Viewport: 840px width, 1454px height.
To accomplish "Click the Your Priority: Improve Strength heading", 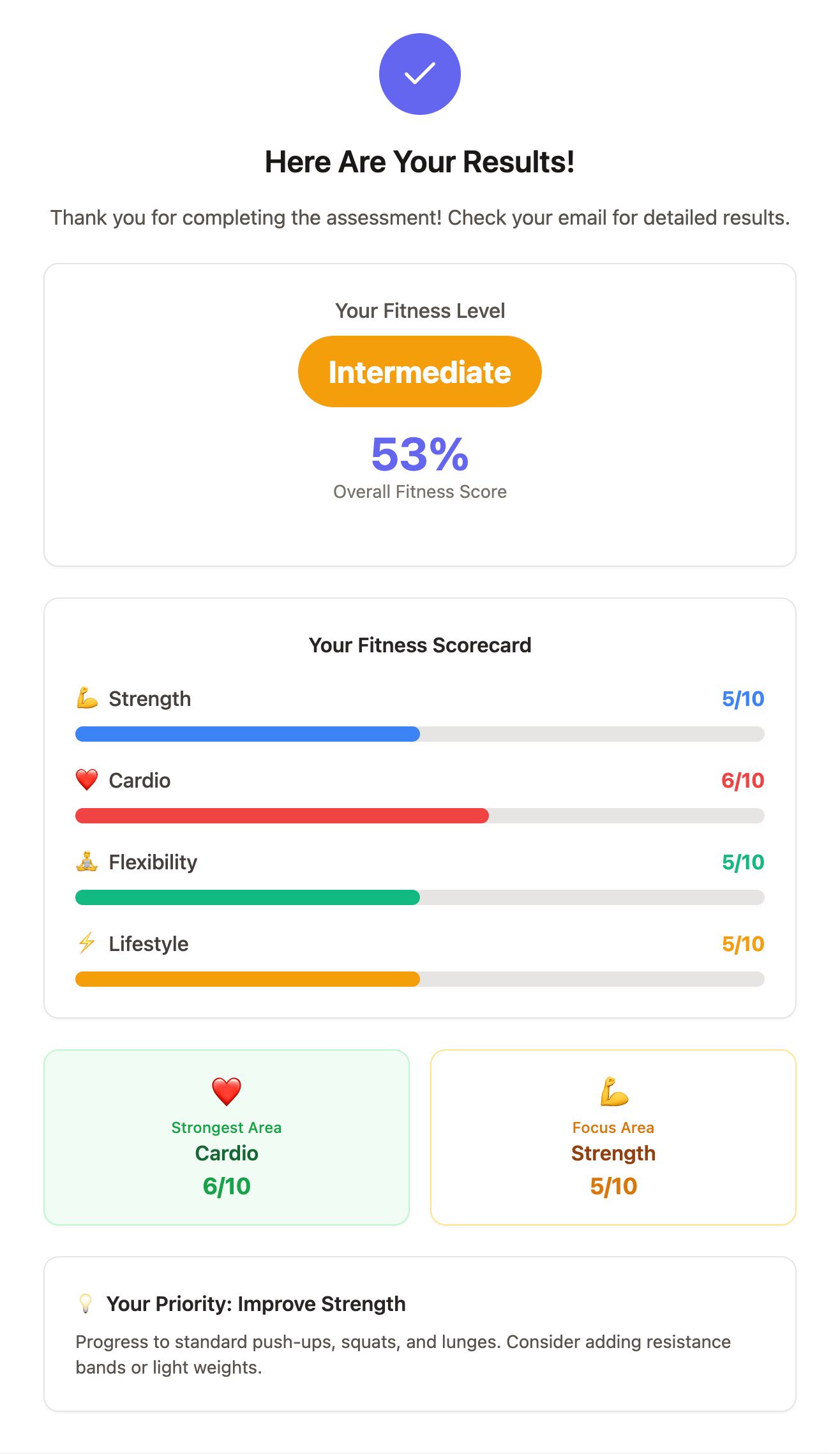I will point(256,1303).
